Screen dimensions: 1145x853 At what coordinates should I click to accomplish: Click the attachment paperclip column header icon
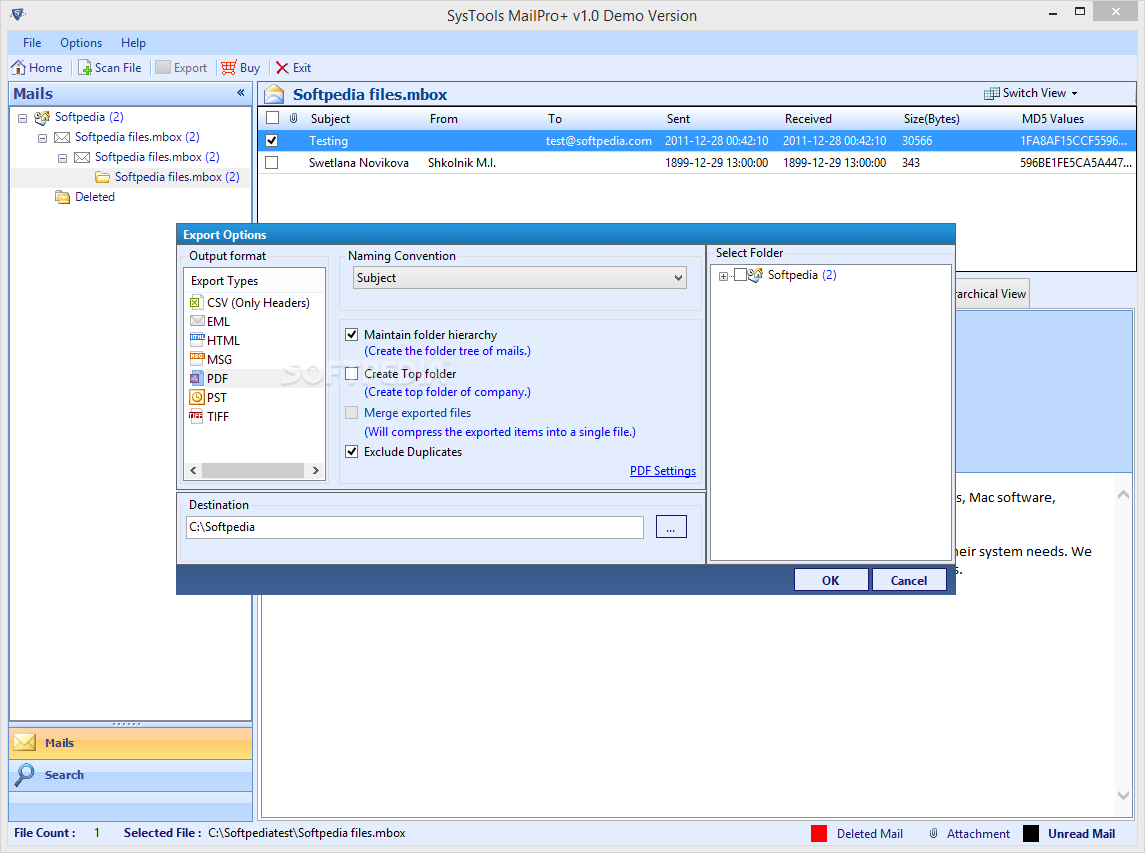click(294, 118)
